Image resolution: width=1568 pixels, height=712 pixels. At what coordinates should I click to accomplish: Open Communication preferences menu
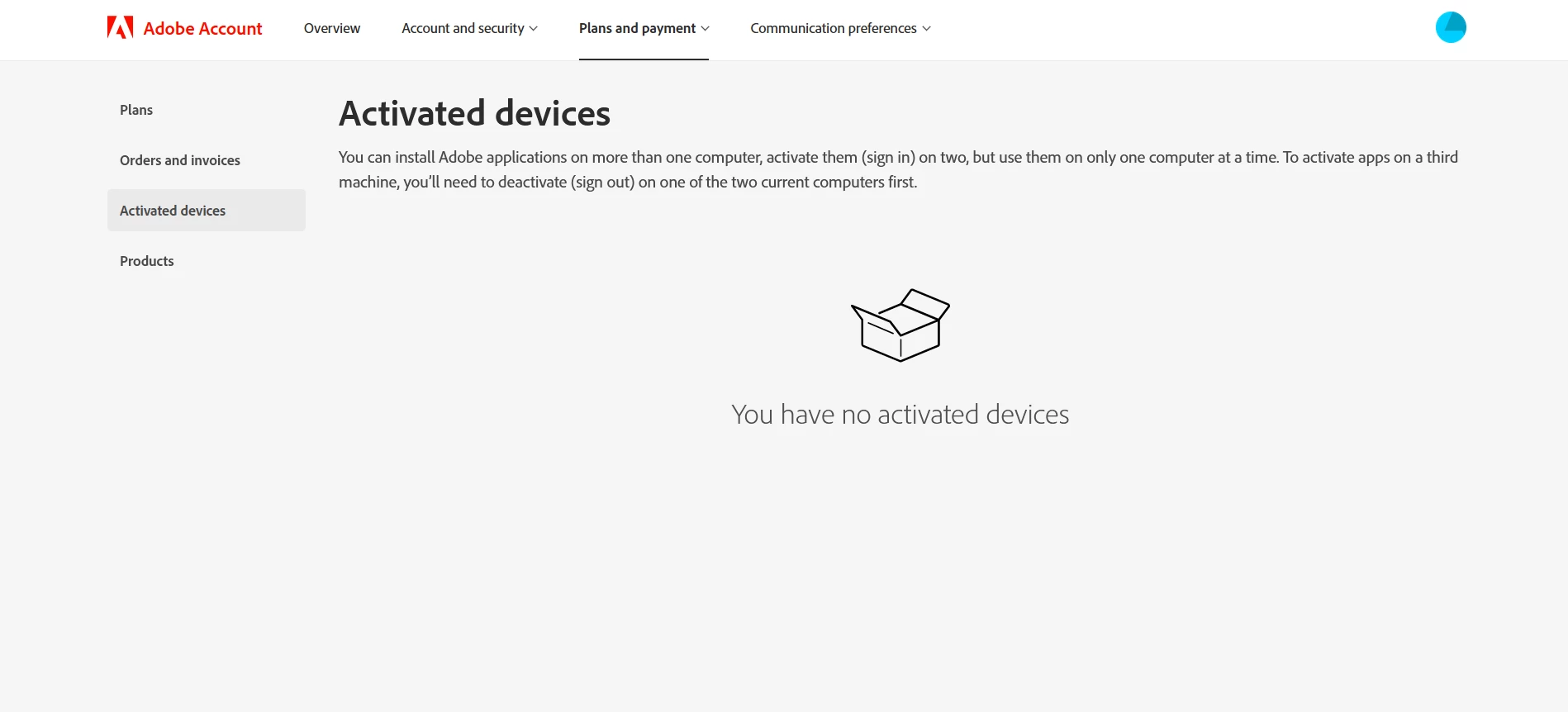point(840,28)
